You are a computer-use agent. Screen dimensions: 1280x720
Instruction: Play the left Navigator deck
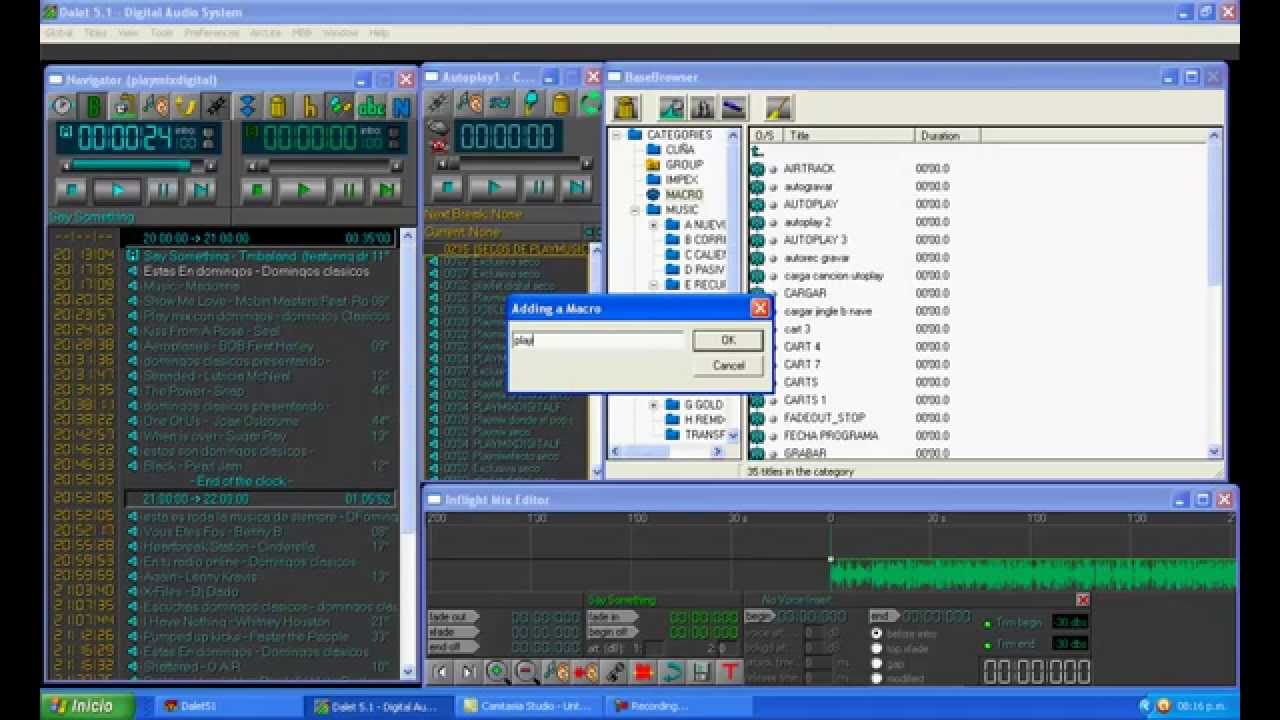coord(117,189)
